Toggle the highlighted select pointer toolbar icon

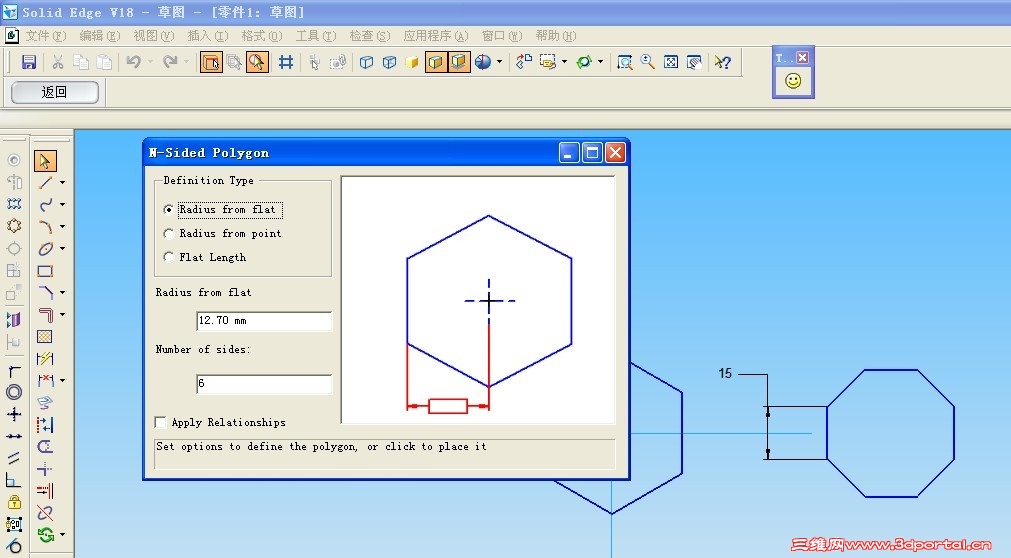coord(257,62)
